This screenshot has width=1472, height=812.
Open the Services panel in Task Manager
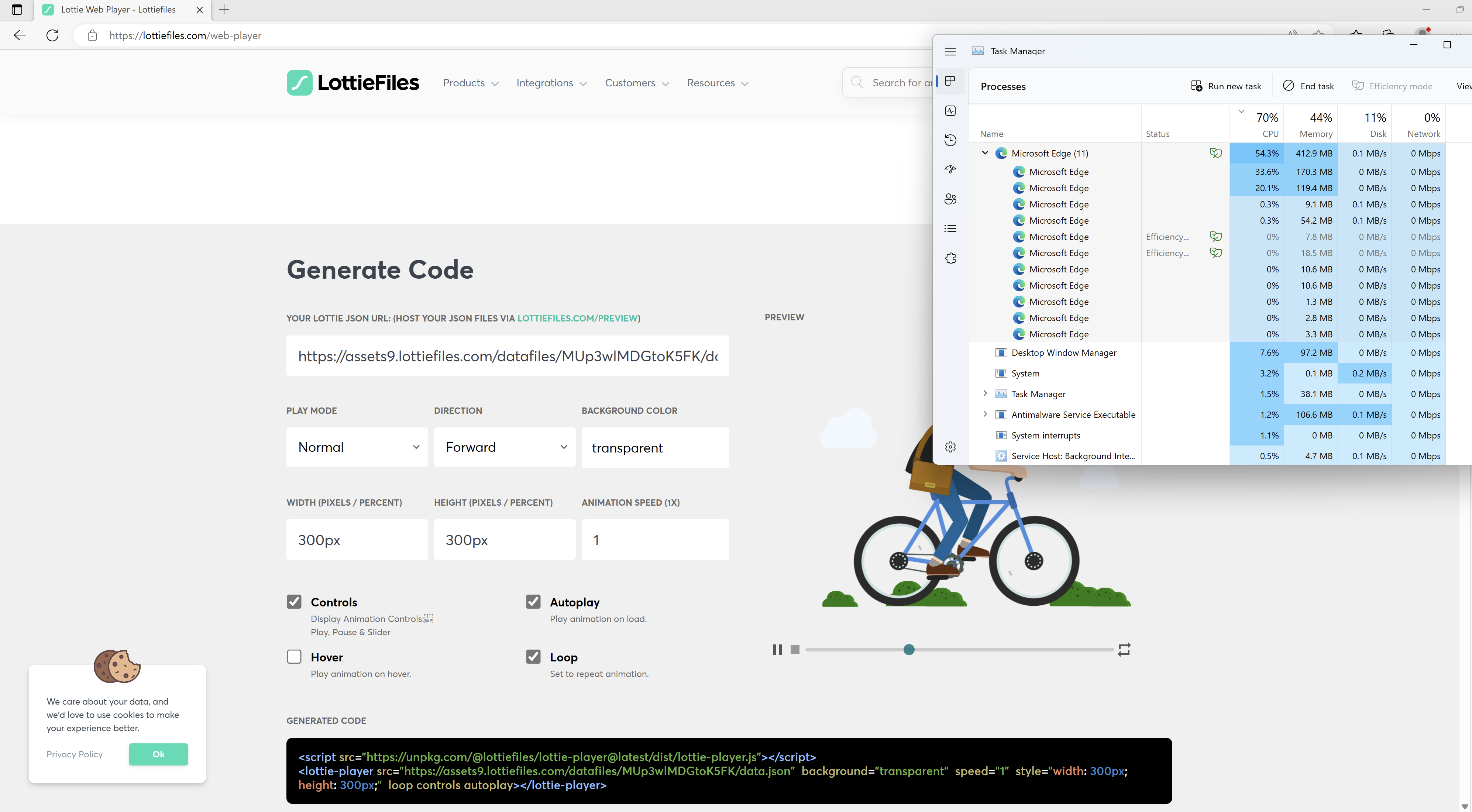(x=950, y=258)
